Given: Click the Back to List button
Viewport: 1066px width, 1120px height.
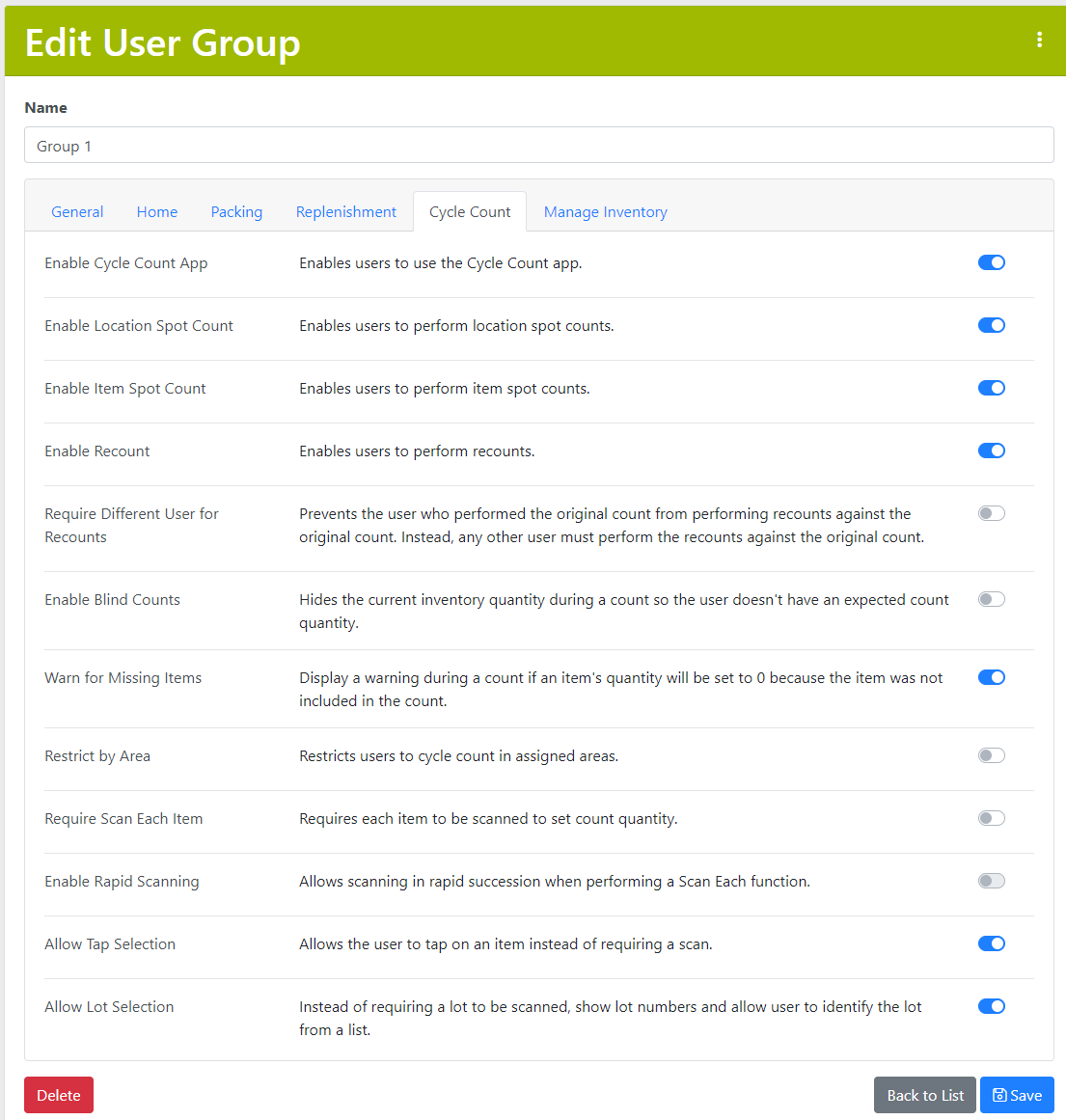Looking at the screenshot, I should click(924, 1095).
